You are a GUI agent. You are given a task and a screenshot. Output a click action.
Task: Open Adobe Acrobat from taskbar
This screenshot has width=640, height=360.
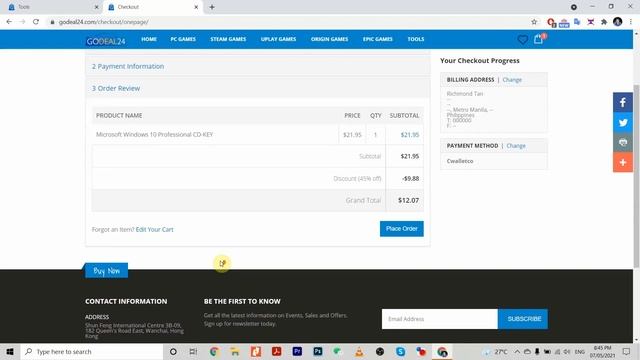coord(276,351)
